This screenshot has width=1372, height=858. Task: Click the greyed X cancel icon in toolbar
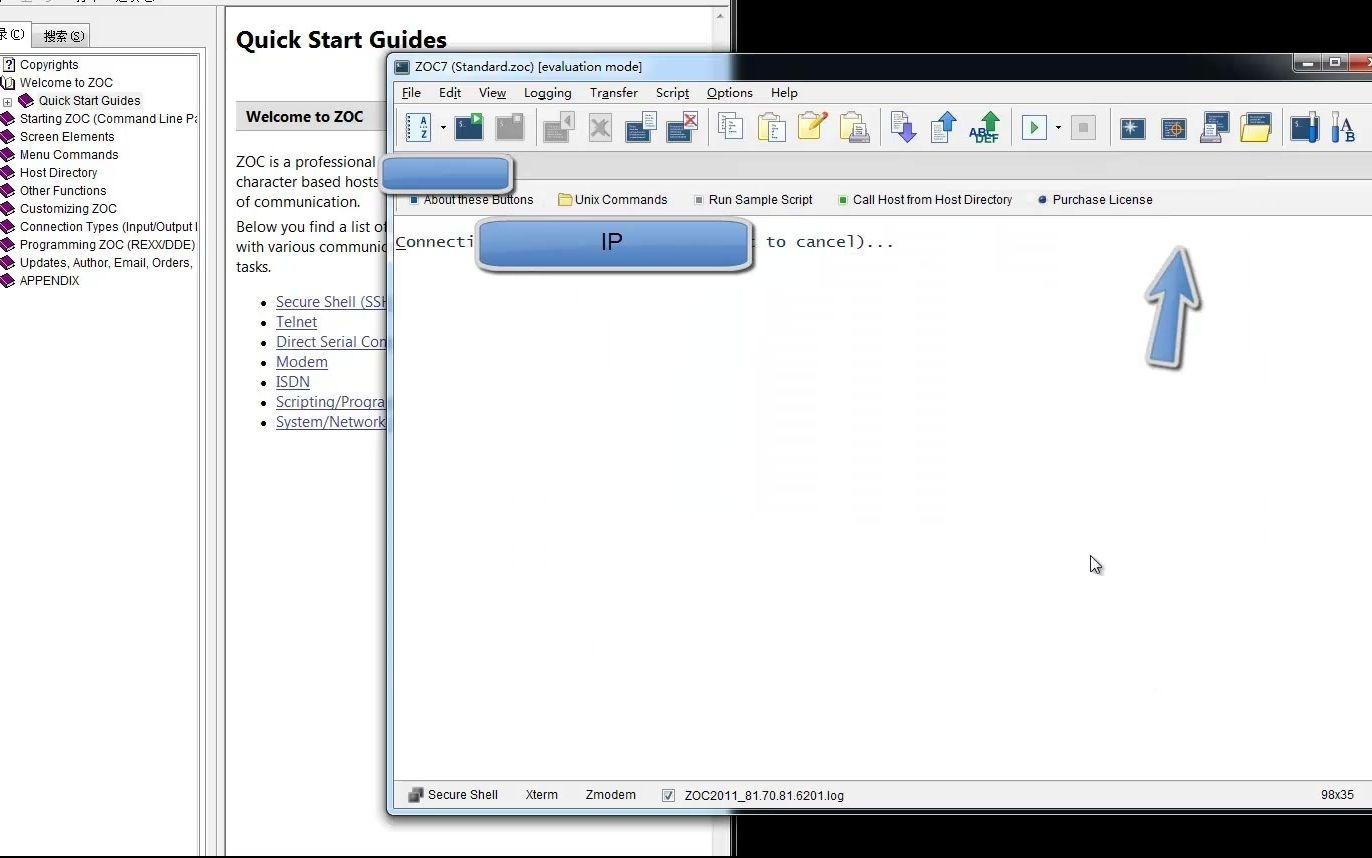(600, 128)
